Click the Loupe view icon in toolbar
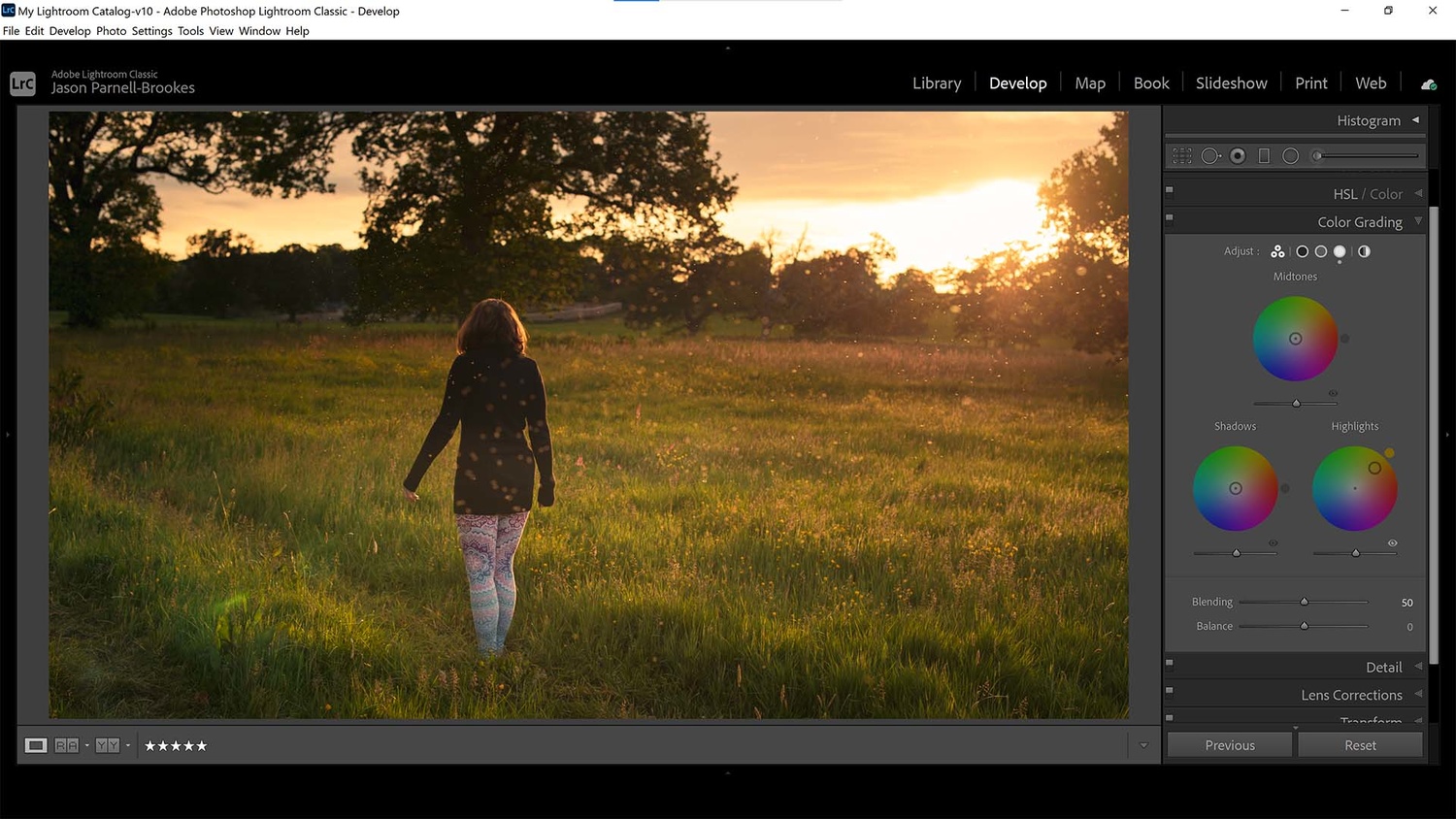1456x819 pixels. click(36, 745)
